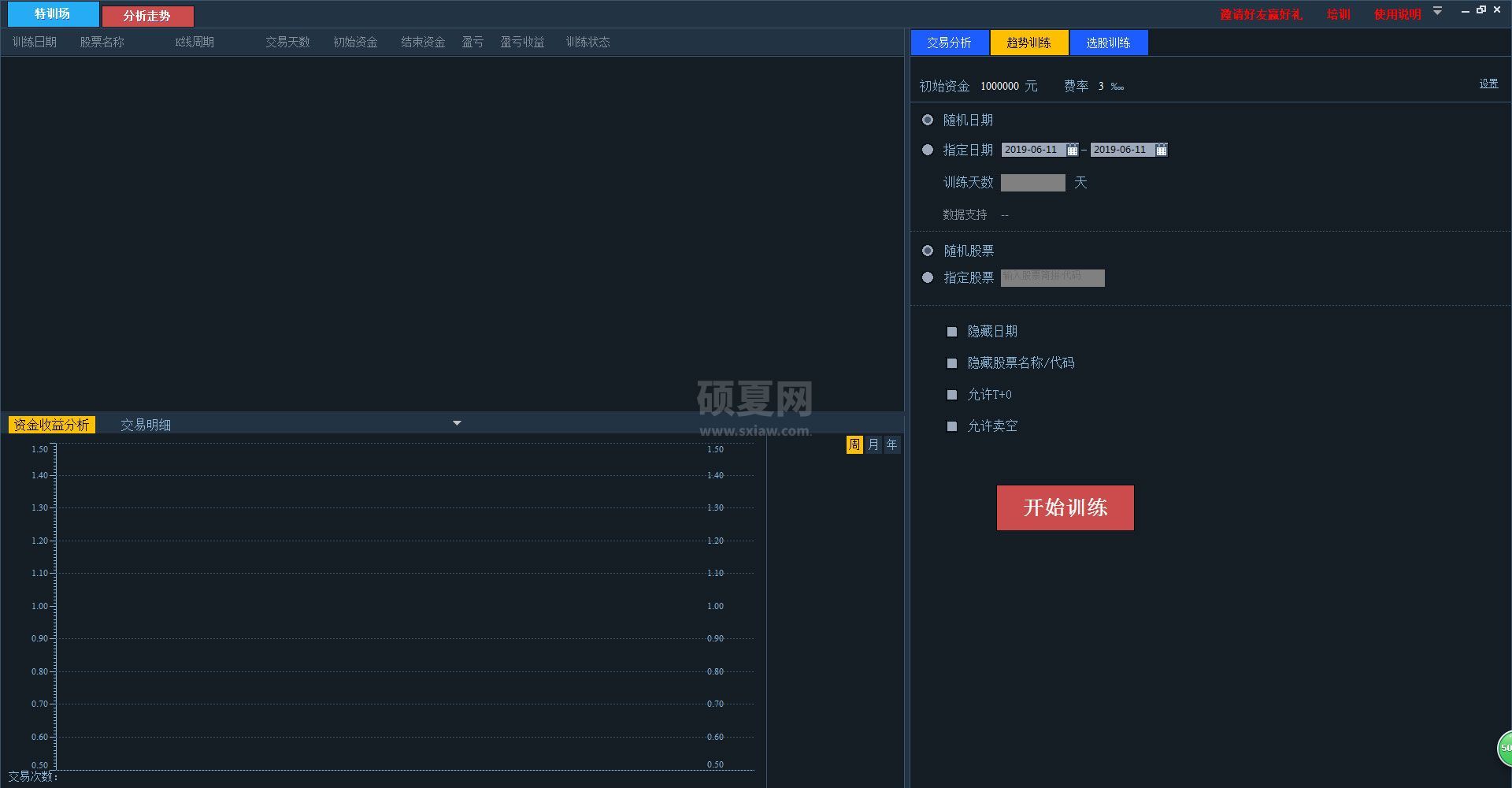Click the 股票名称 column header
This screenshot has height=788, width=1512.
coord(102,42)
